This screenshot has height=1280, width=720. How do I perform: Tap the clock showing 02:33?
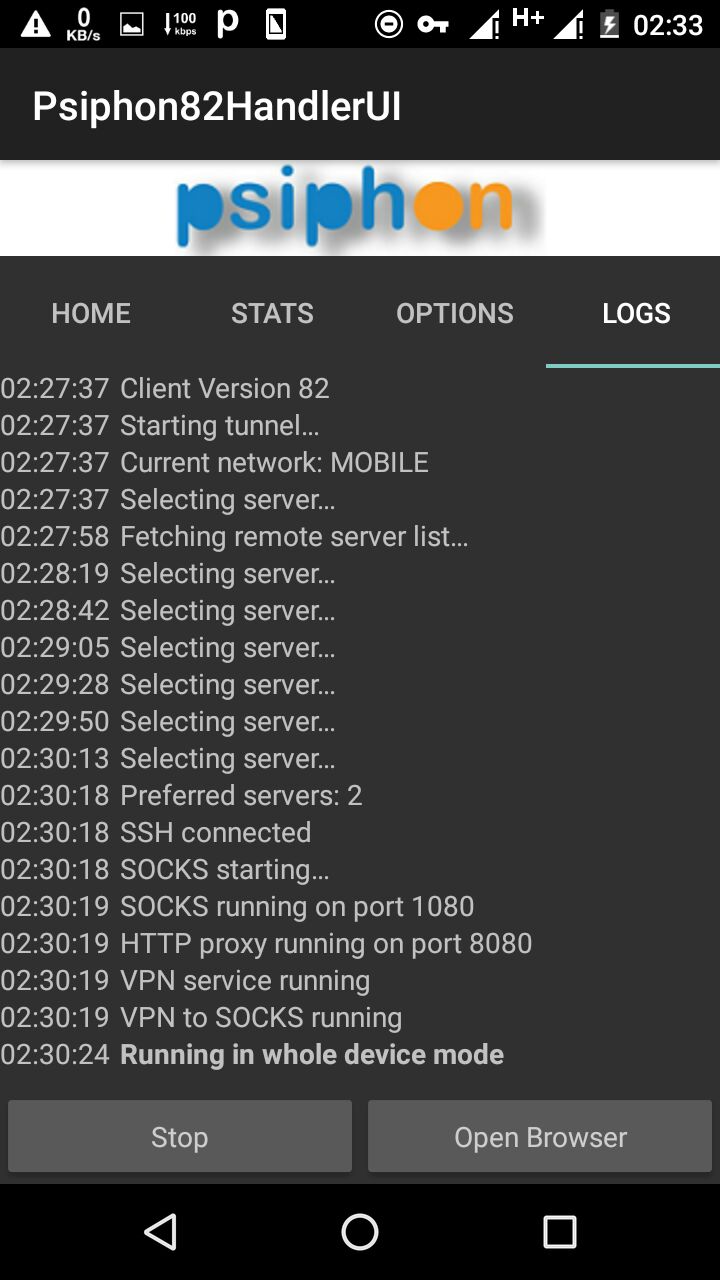pyautogui.click(x=669, y=25)
